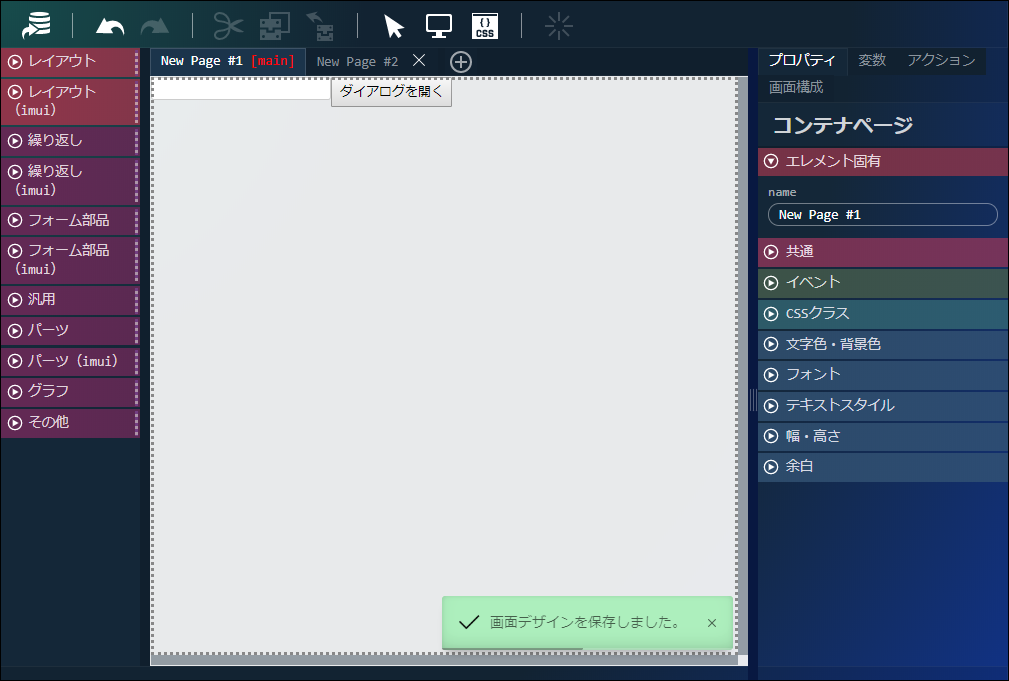Switch to 画面構成 tab

point(796,87)
